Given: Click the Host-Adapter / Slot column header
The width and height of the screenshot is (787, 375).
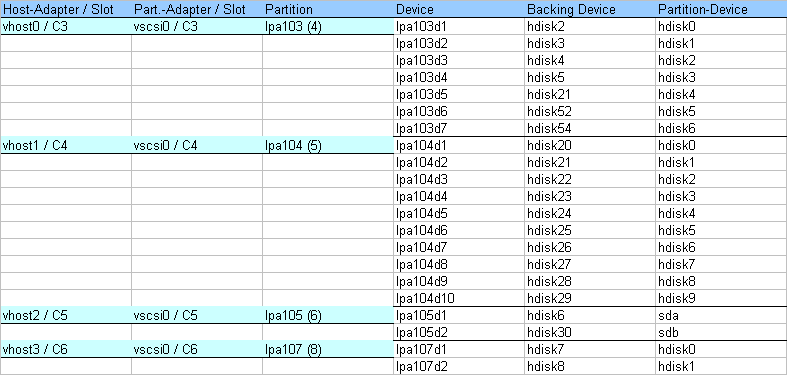Looking at the screenshot, I should (66, 9).
